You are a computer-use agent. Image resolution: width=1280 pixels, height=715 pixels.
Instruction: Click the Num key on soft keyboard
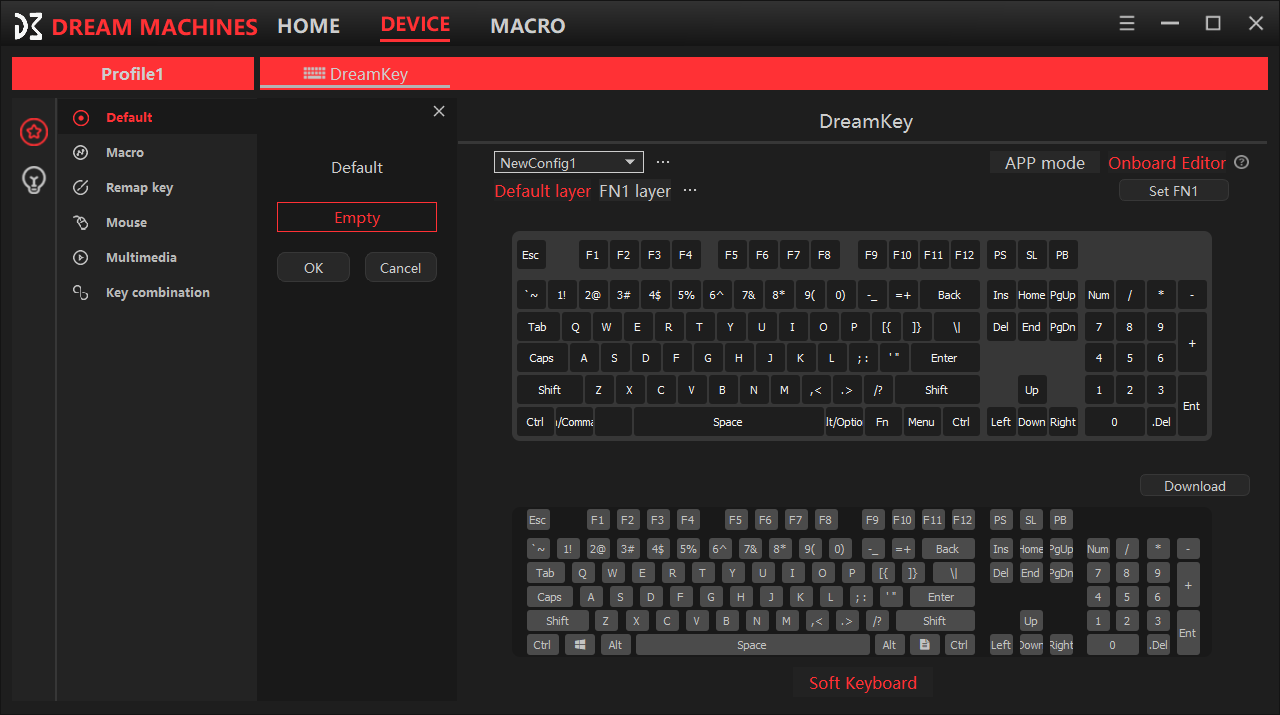pyautogui.click(x=1098, y=549)
